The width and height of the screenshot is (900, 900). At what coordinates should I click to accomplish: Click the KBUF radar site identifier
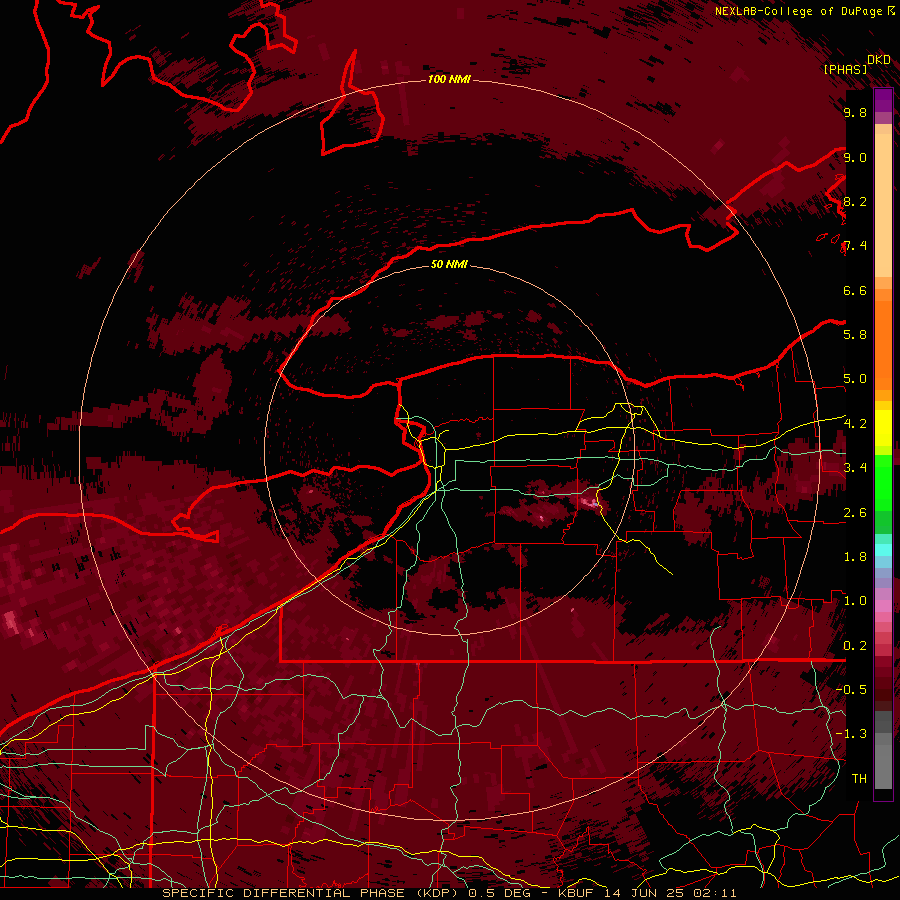click(x=576, y=893)
